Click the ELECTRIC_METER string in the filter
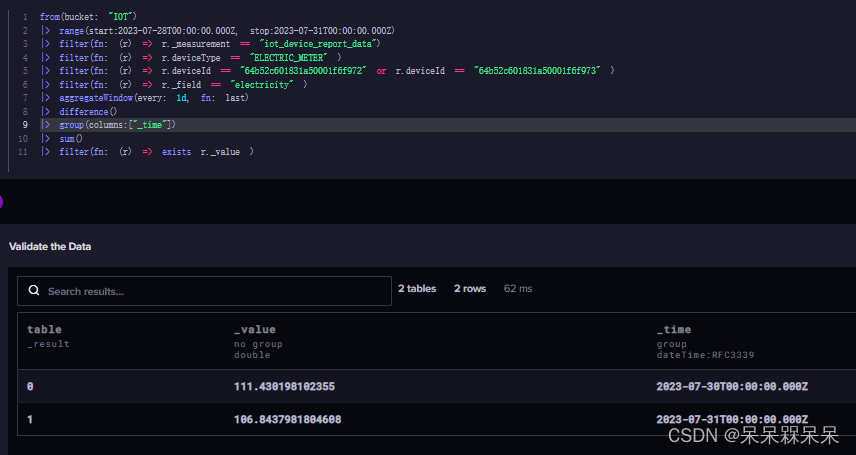The height and width of the screenshot is (455, 856). tap(289, 57)
